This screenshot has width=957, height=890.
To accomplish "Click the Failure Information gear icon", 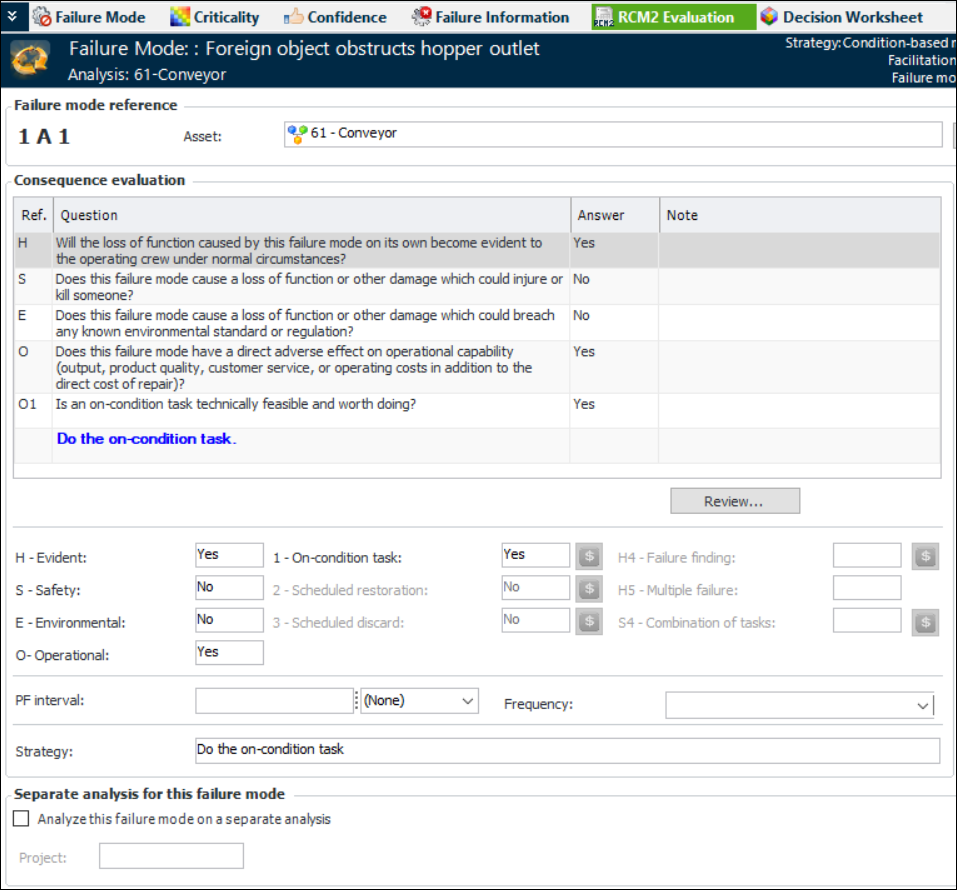I will point(422,16).
